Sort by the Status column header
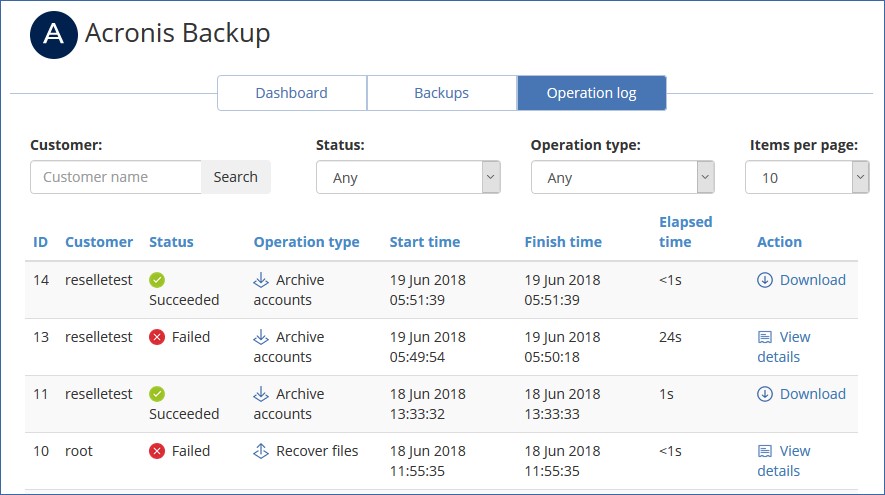This screenshot has width=885, height=495. pos(171,242)
